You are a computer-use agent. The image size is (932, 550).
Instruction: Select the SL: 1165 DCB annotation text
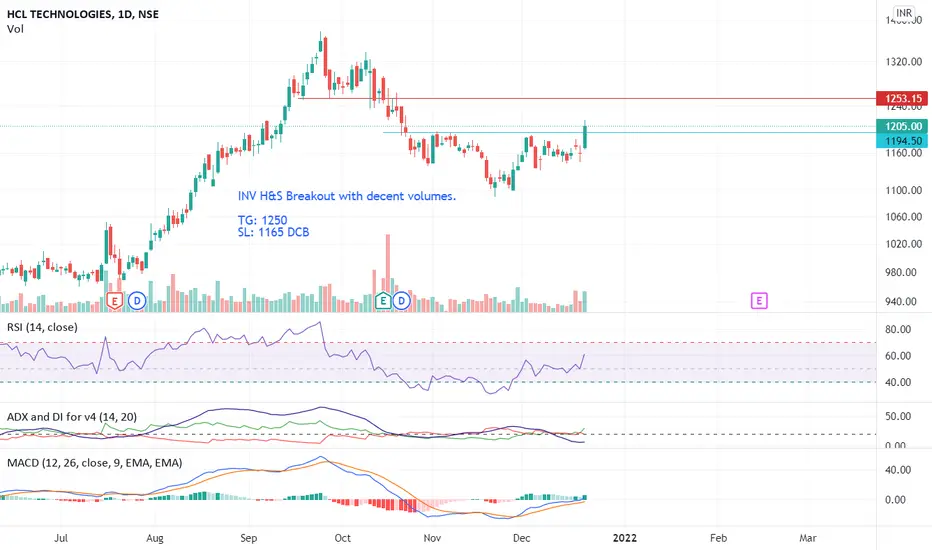tap(273, 232)
